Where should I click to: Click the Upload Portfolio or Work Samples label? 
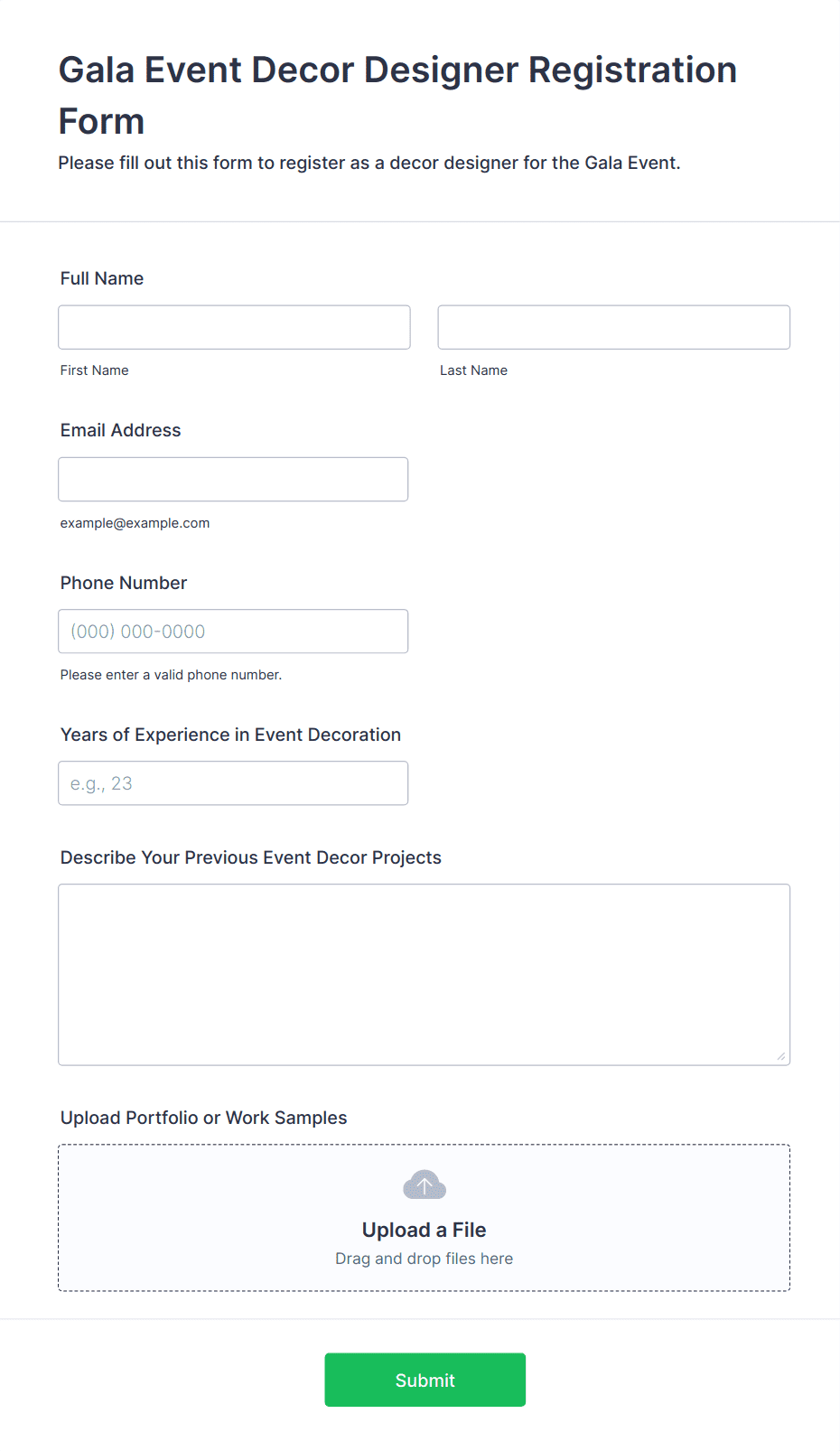coord(204,1118)
